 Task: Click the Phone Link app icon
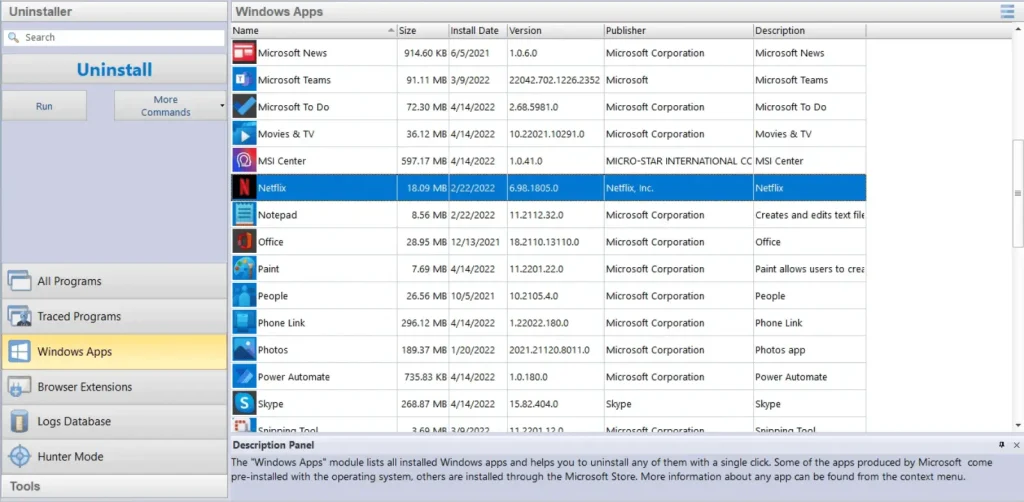[x=244, y=322]
